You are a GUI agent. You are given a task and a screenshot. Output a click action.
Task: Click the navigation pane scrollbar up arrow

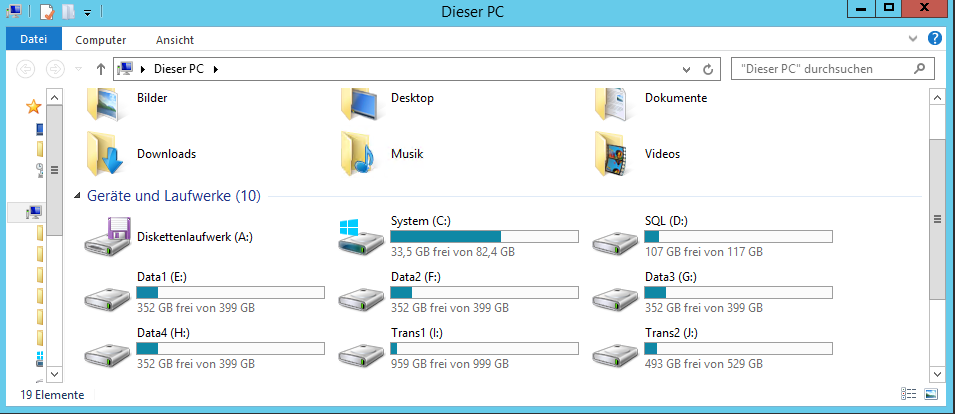54,96
